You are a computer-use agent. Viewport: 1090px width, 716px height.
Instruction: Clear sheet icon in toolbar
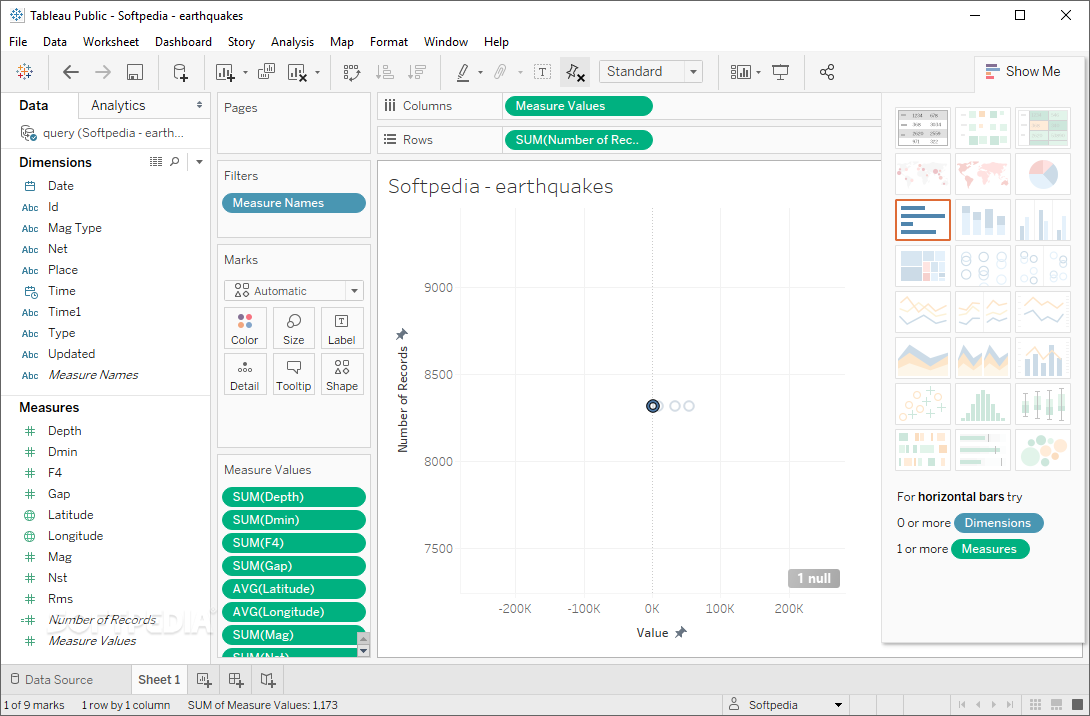coord(298,72)
